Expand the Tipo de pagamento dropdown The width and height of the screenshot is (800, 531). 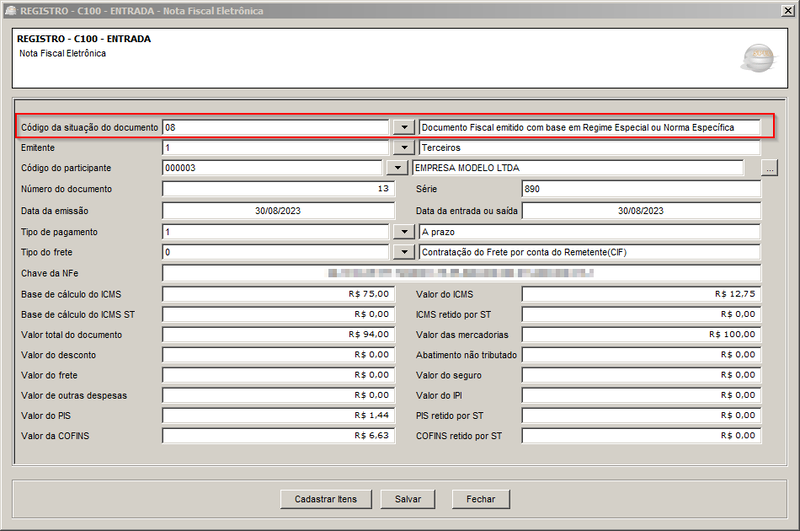tap(404, 232)
